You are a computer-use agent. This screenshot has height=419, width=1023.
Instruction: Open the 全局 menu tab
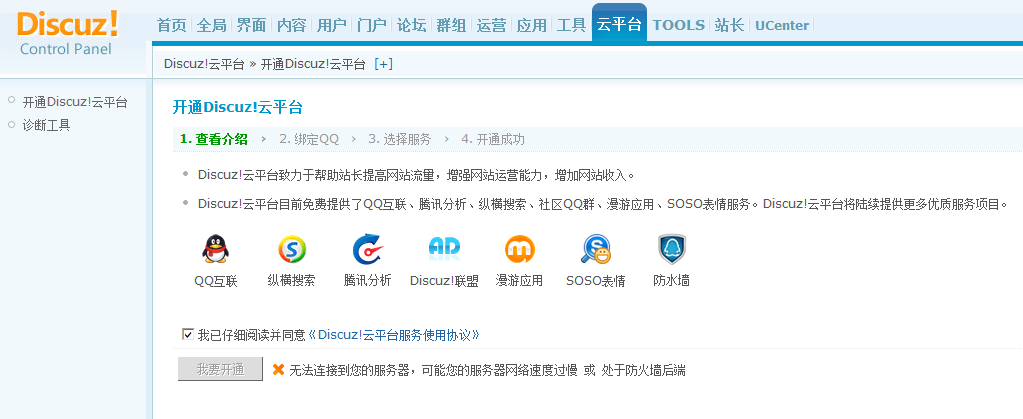click(211, 25)
